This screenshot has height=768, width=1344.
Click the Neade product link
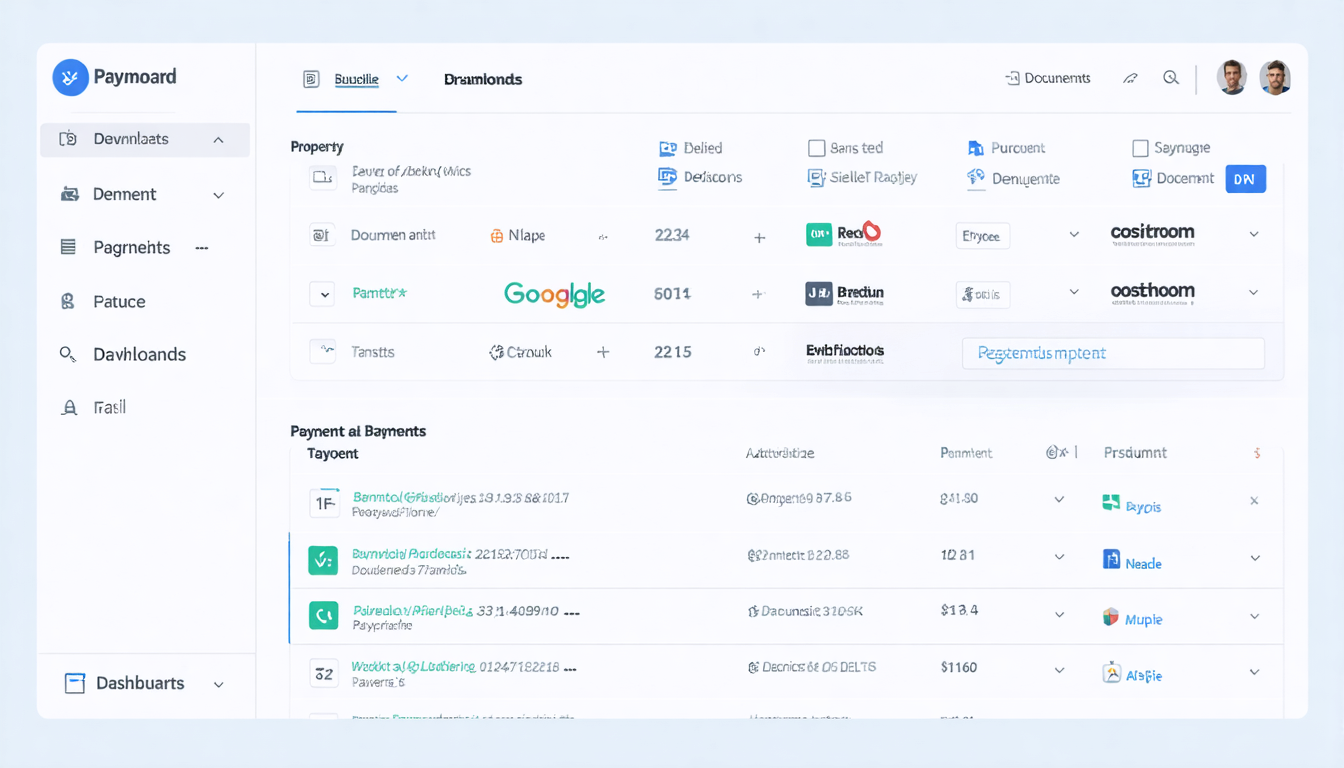(x=1143, y=564)
